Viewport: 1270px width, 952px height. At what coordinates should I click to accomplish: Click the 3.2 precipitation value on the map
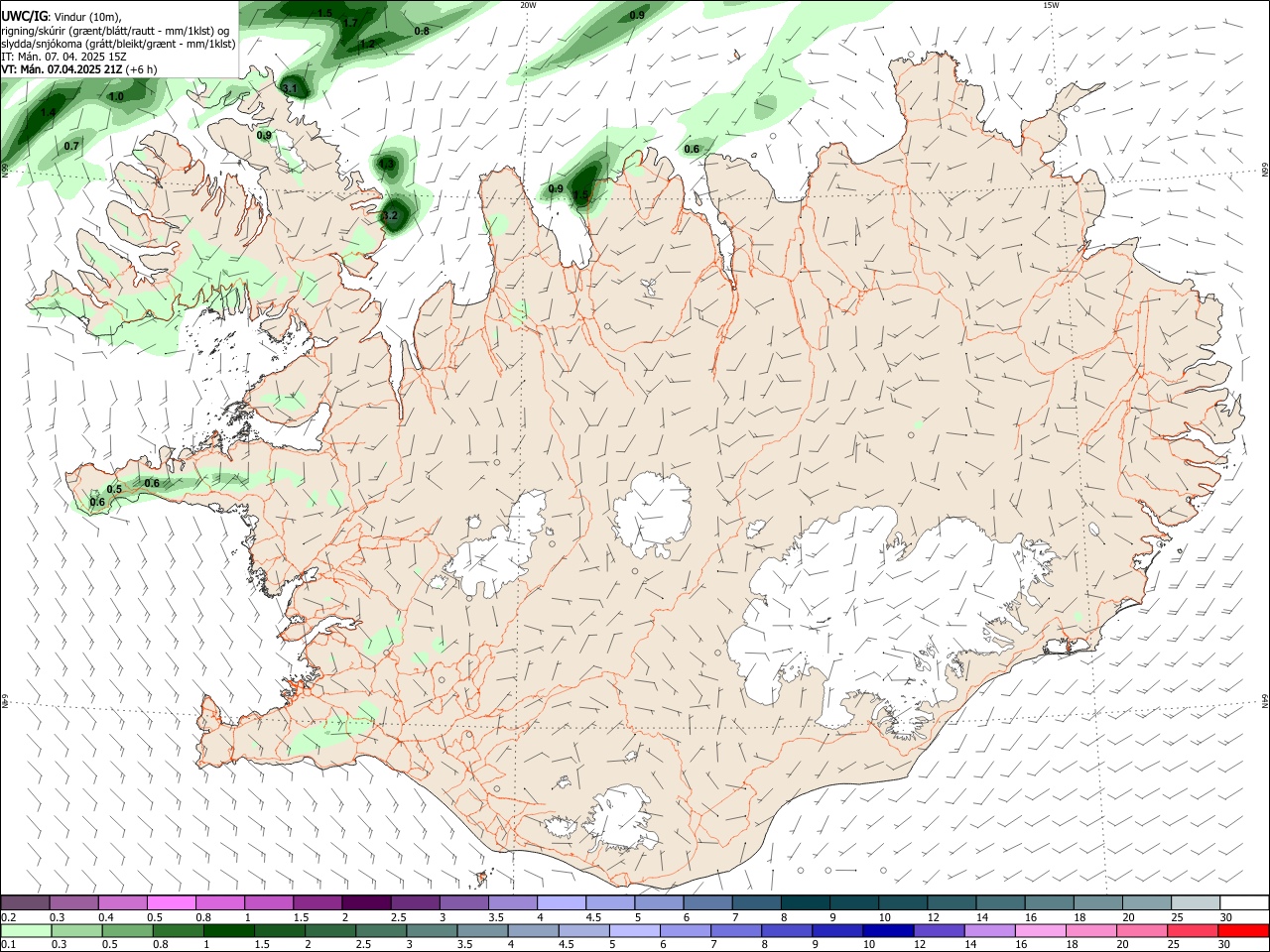390,215
